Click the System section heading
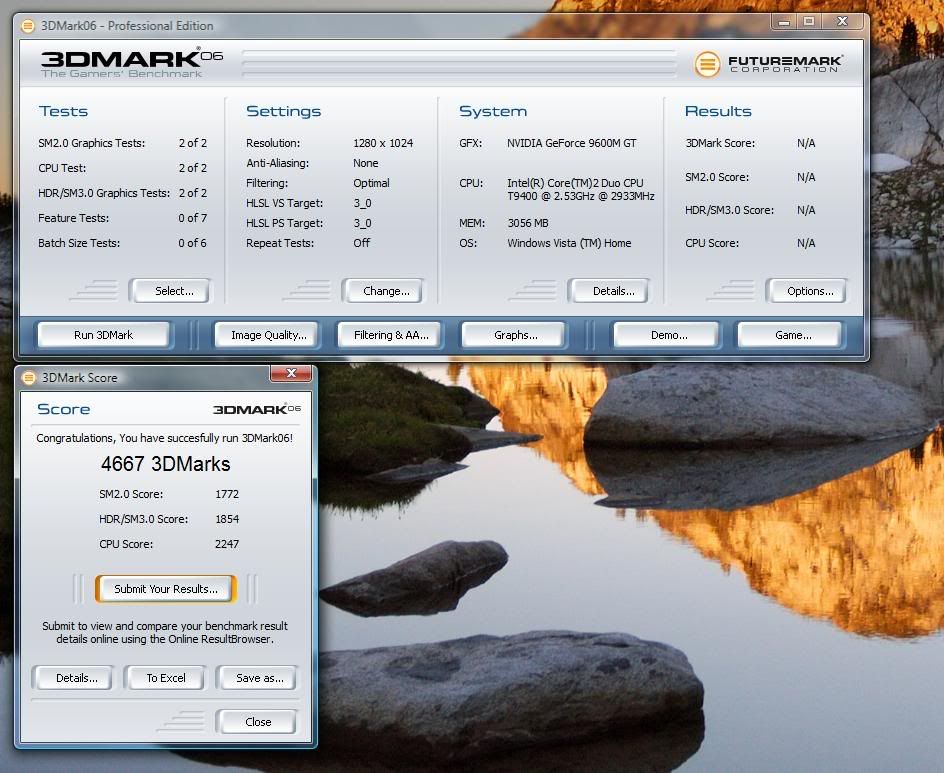The width and height of the screenshot is (944, 773). click(x=493, y=111)
